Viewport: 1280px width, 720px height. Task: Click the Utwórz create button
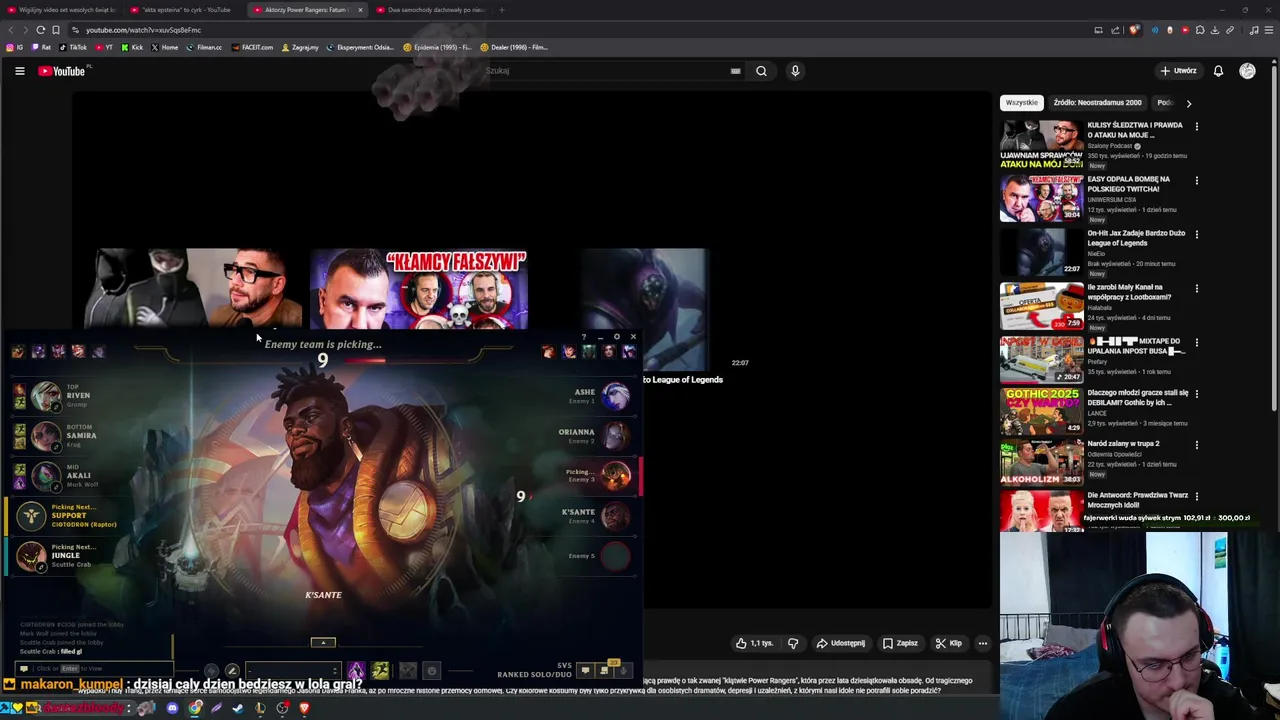[1178, 71]
